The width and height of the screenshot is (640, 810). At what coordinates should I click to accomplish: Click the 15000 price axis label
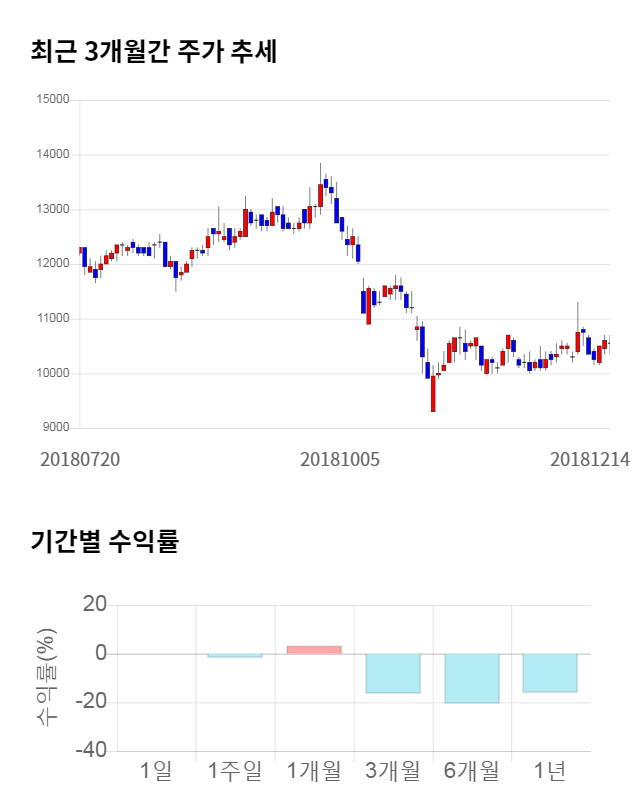pyautogui.click(x=52, y=100)
